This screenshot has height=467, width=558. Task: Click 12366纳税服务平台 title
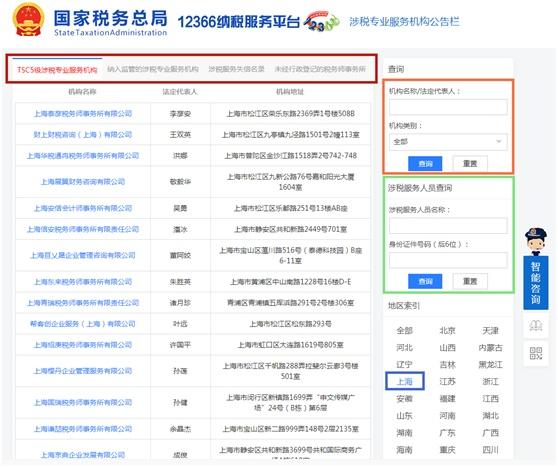pyautogui.click(x=238, y=22)
